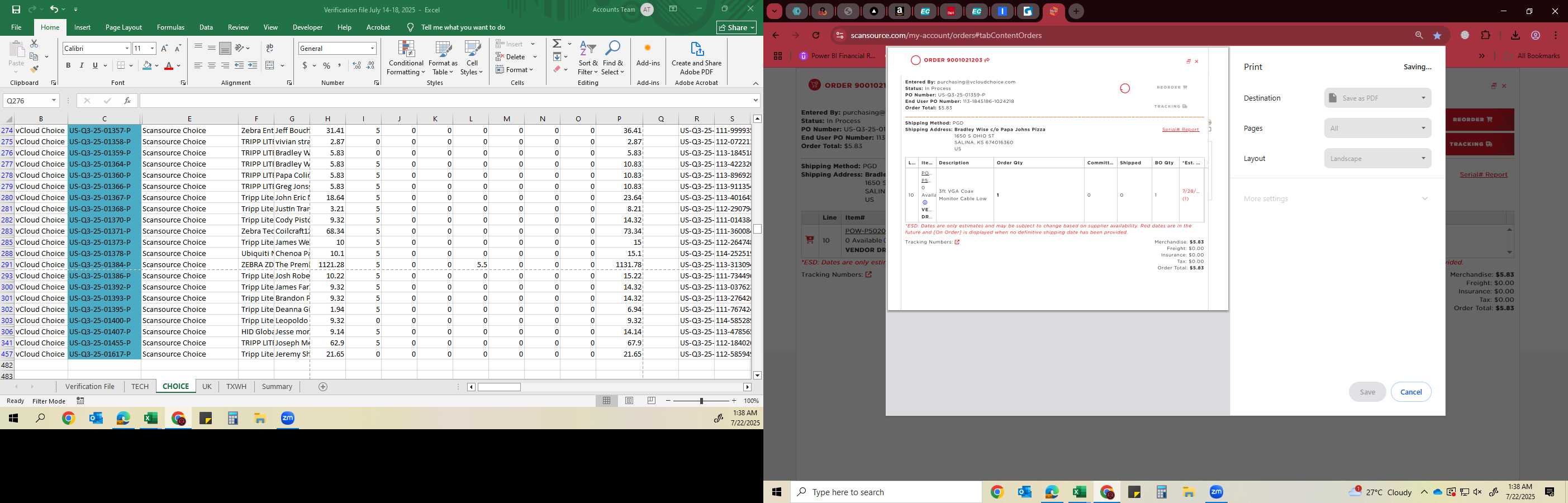
Task: Click the Share button in Excel
Action: [x=737, y=27]
